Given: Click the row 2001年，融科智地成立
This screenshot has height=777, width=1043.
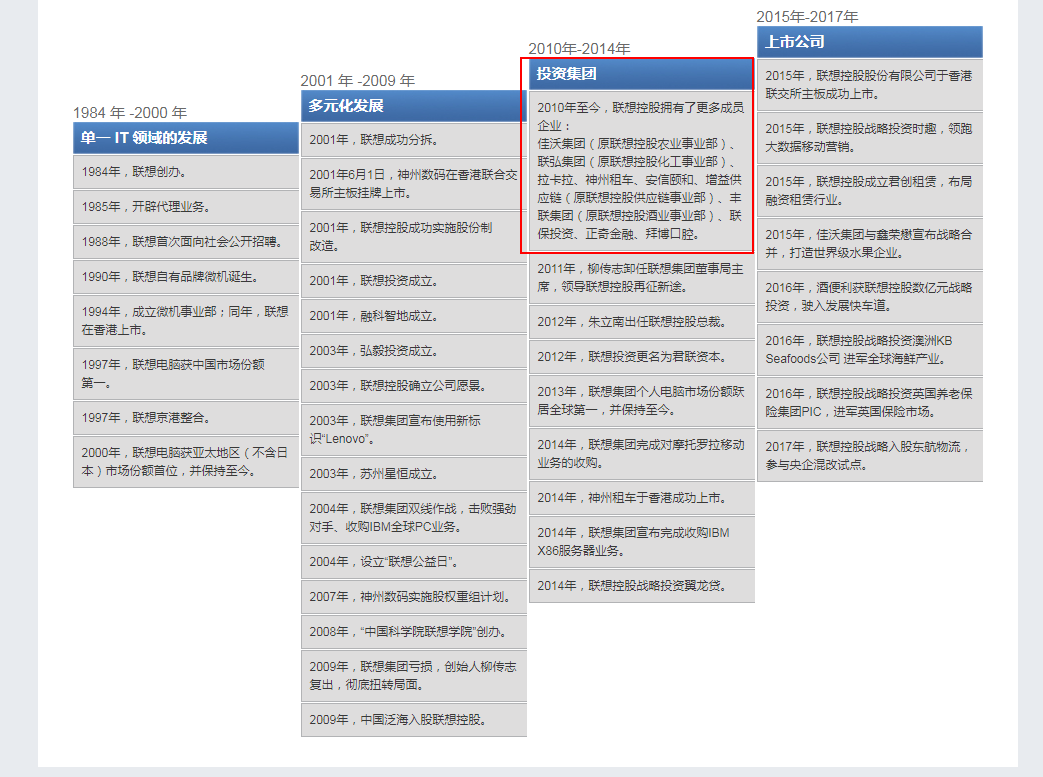Looking at the screenshot, I should 414,316.
